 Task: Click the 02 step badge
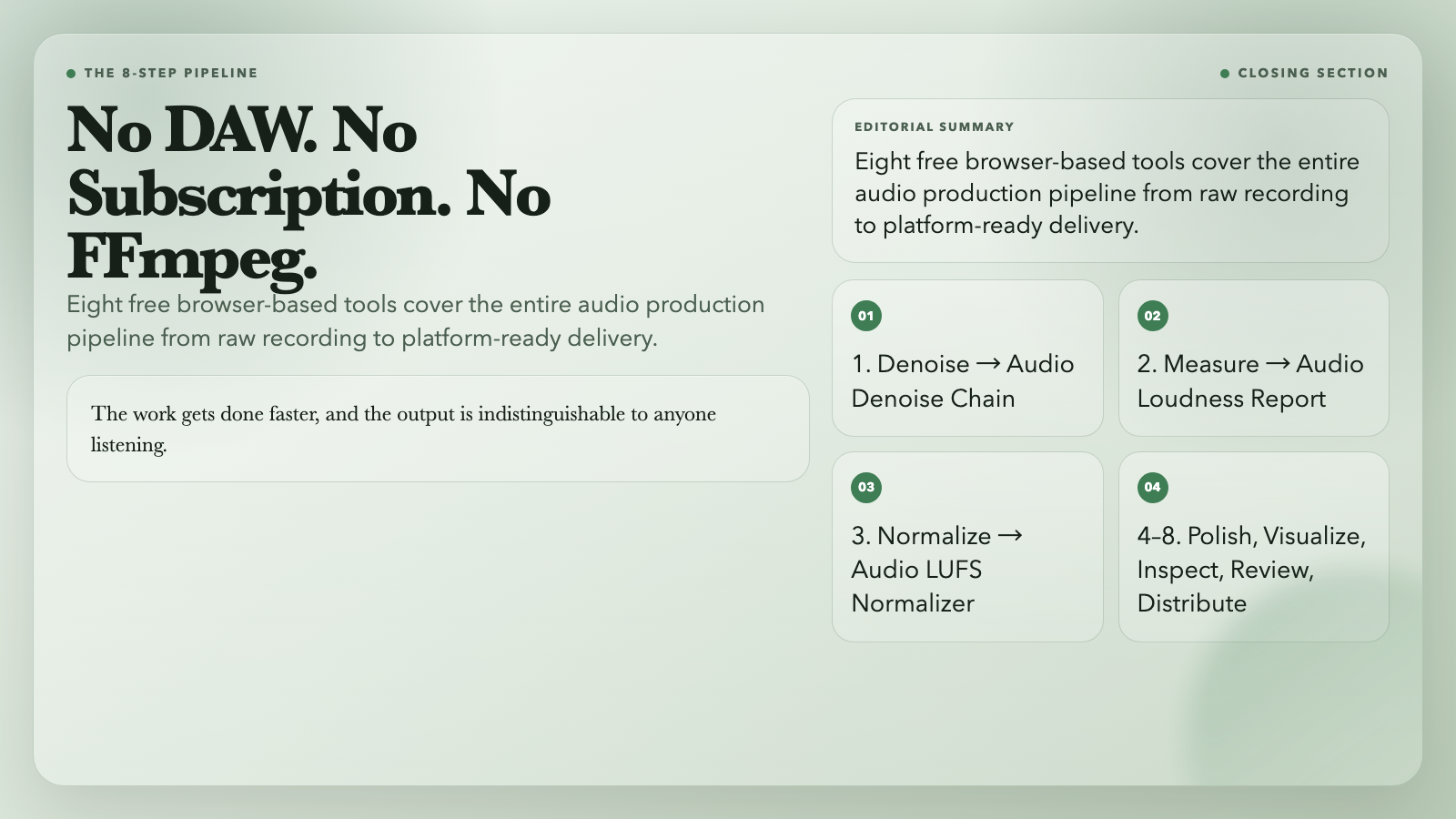(x=1153, y=316)
